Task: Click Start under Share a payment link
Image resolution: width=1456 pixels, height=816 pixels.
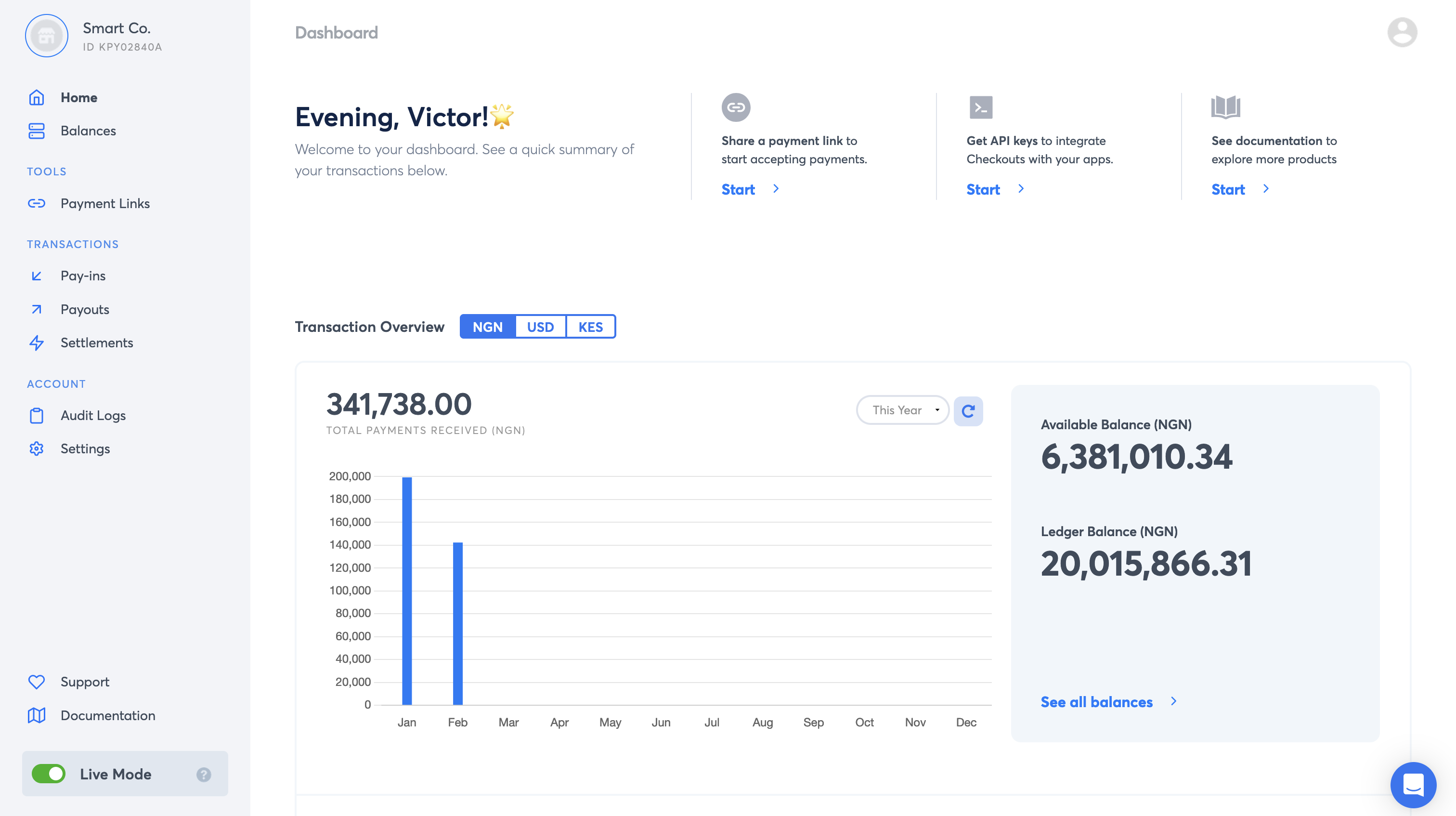Action: (x=738, y=189)
